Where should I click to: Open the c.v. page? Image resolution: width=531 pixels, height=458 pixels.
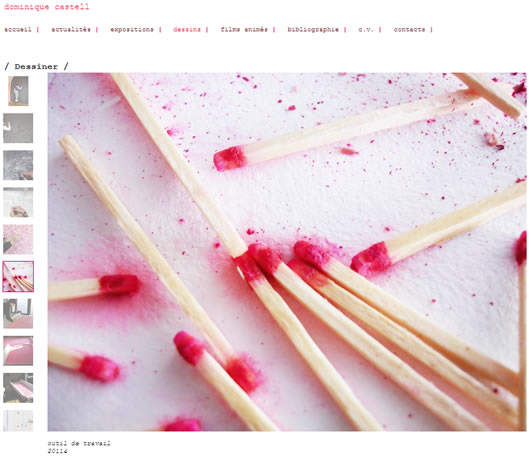click(366, 30)
